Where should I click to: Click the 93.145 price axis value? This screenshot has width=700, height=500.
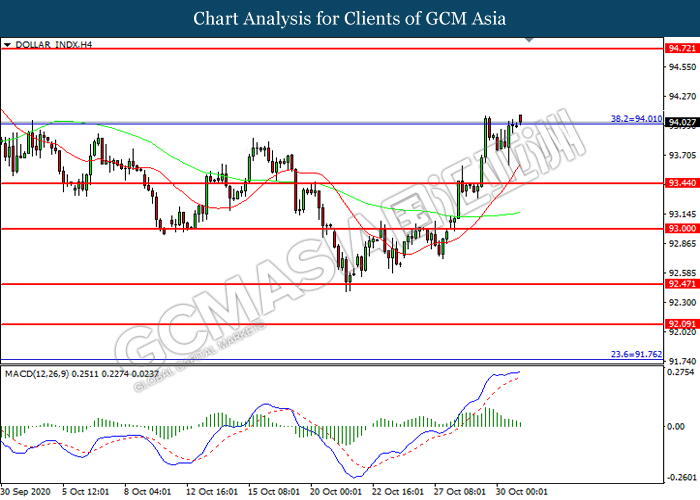682,214
